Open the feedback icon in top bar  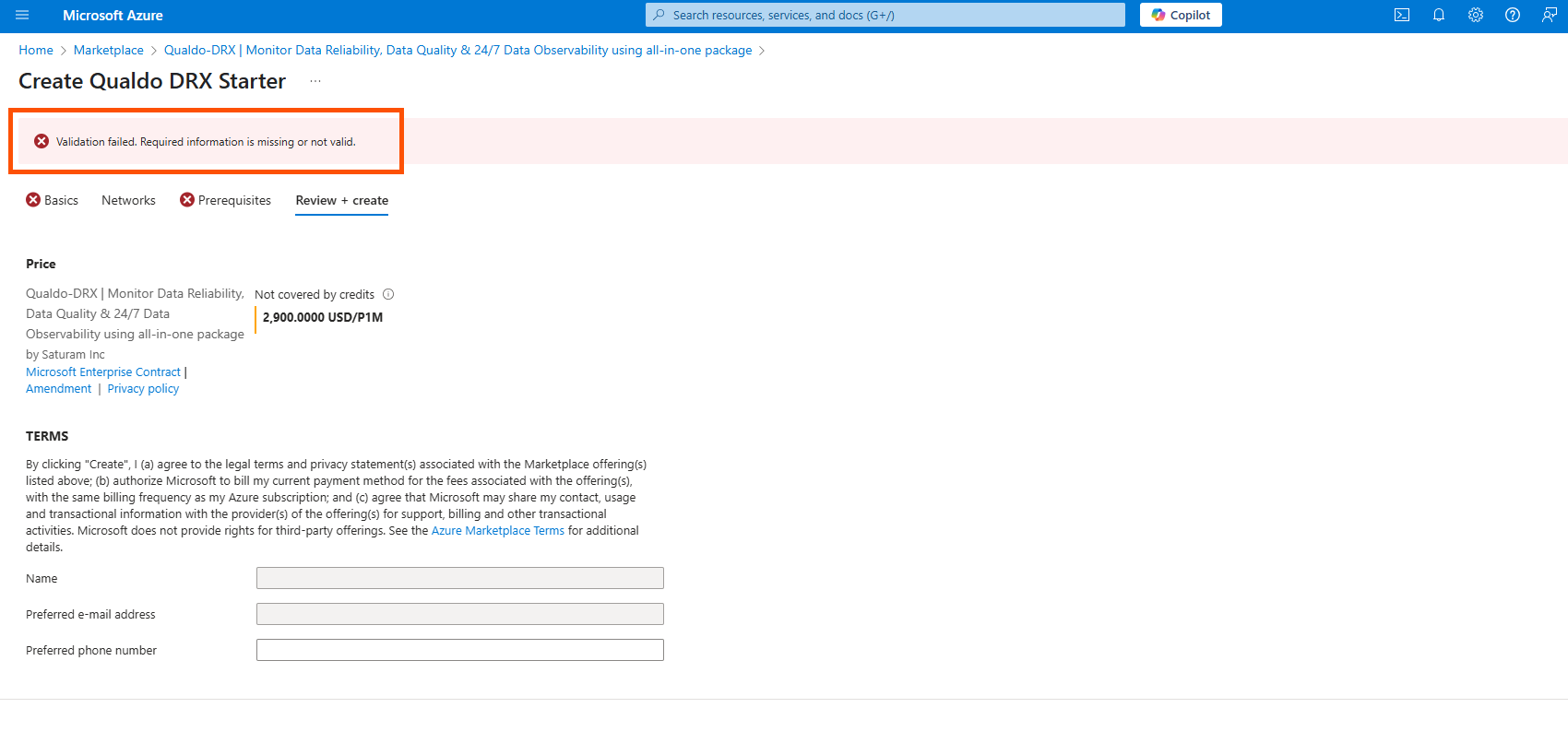1550,16
